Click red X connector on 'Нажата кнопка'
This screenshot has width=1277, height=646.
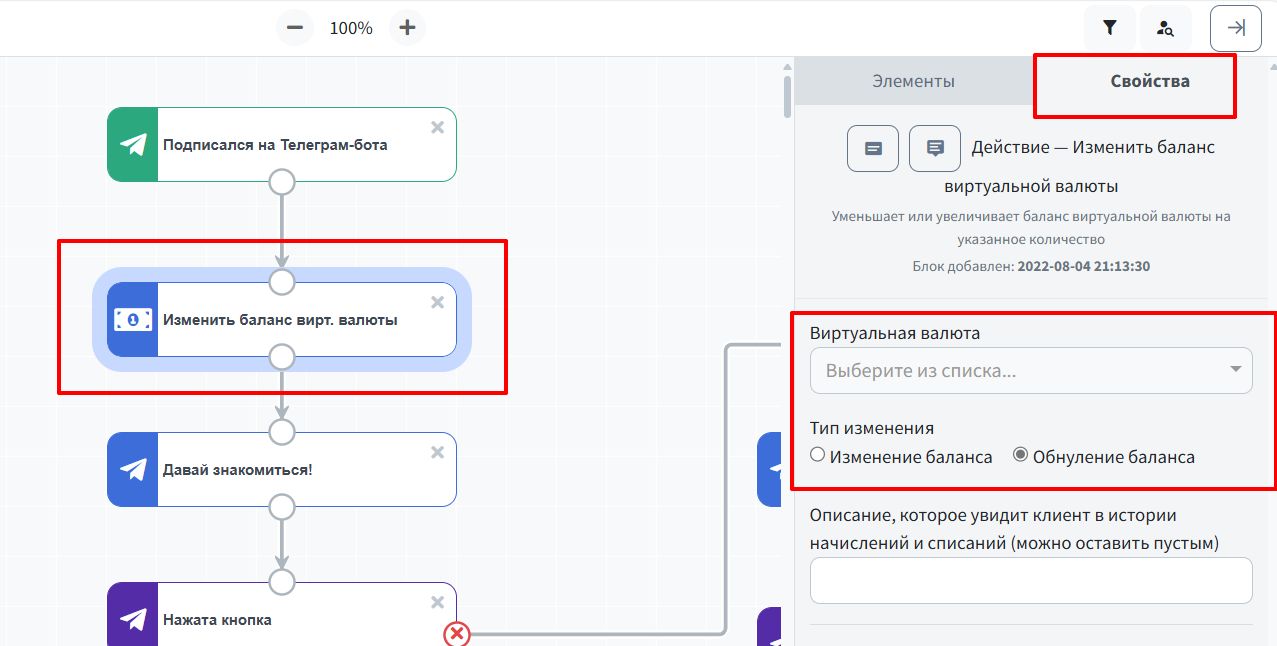457,633
